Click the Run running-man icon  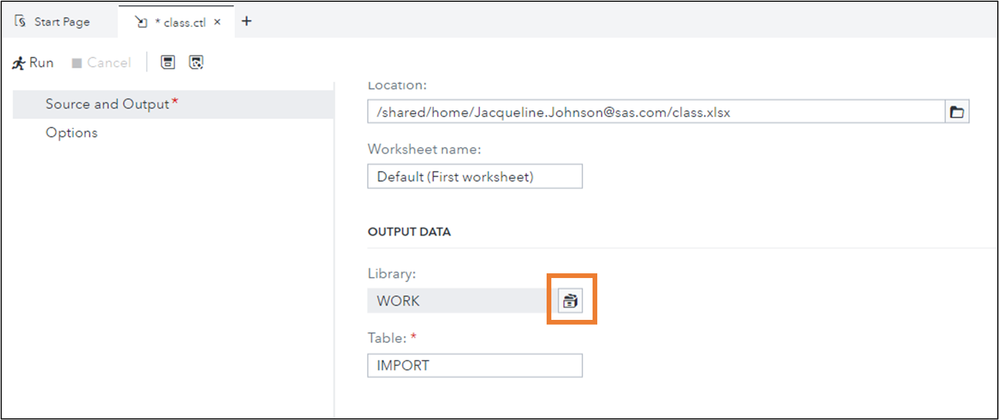[x=18, y=63]
